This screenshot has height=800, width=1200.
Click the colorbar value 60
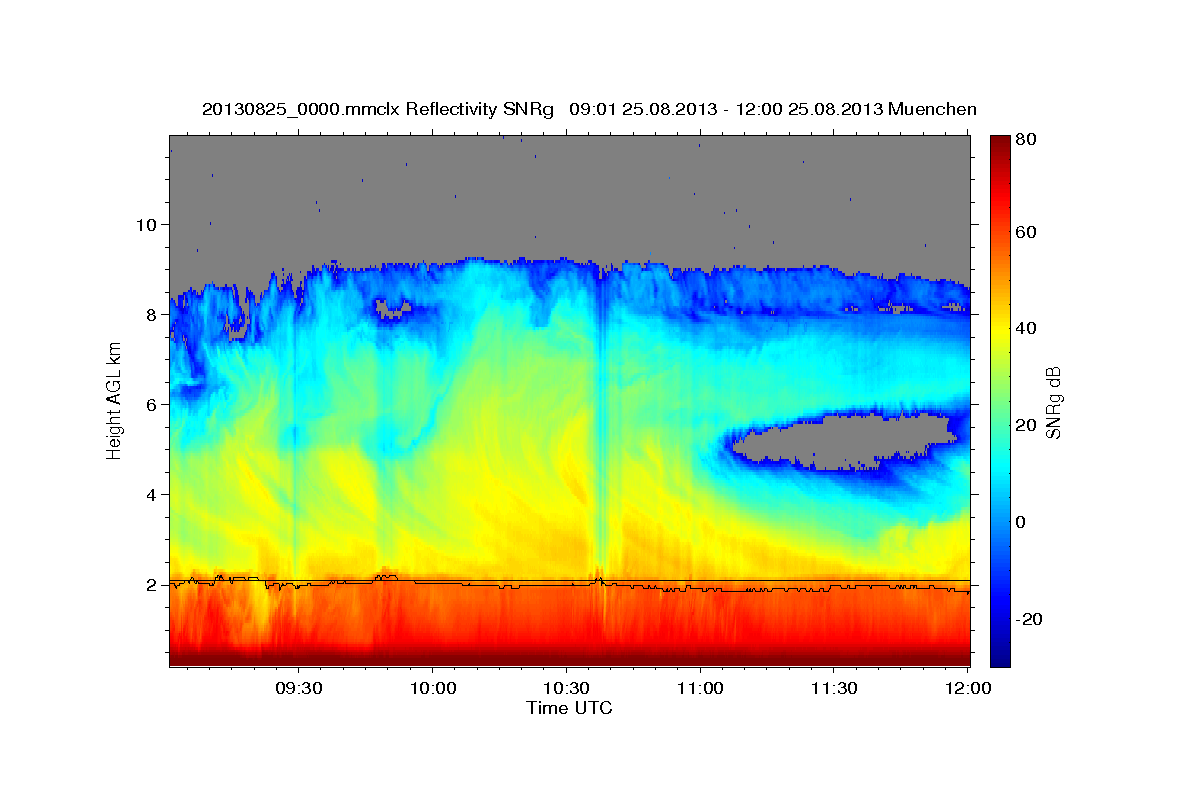pyautogui.click(x=1025, y=232)
